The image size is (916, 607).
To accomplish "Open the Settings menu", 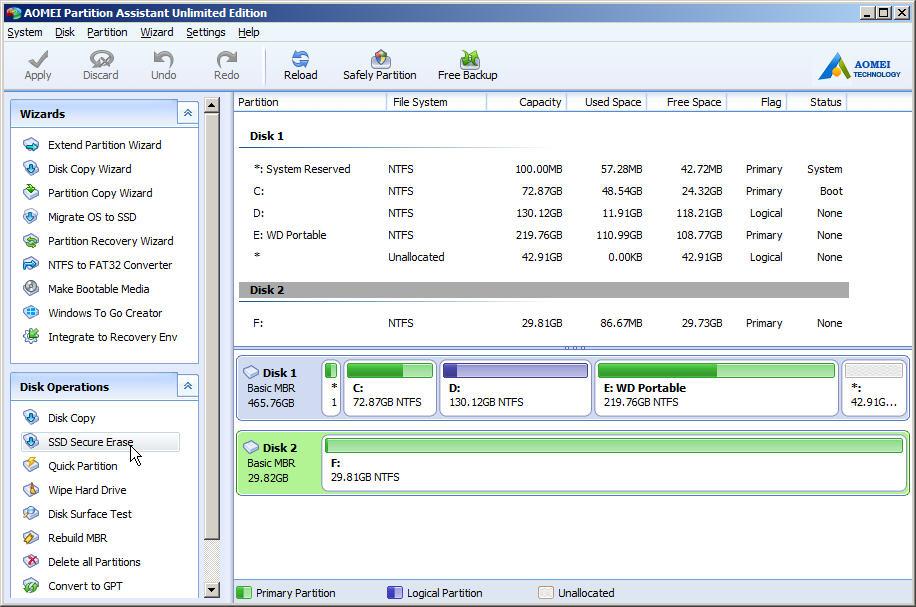I will point(206,32).
